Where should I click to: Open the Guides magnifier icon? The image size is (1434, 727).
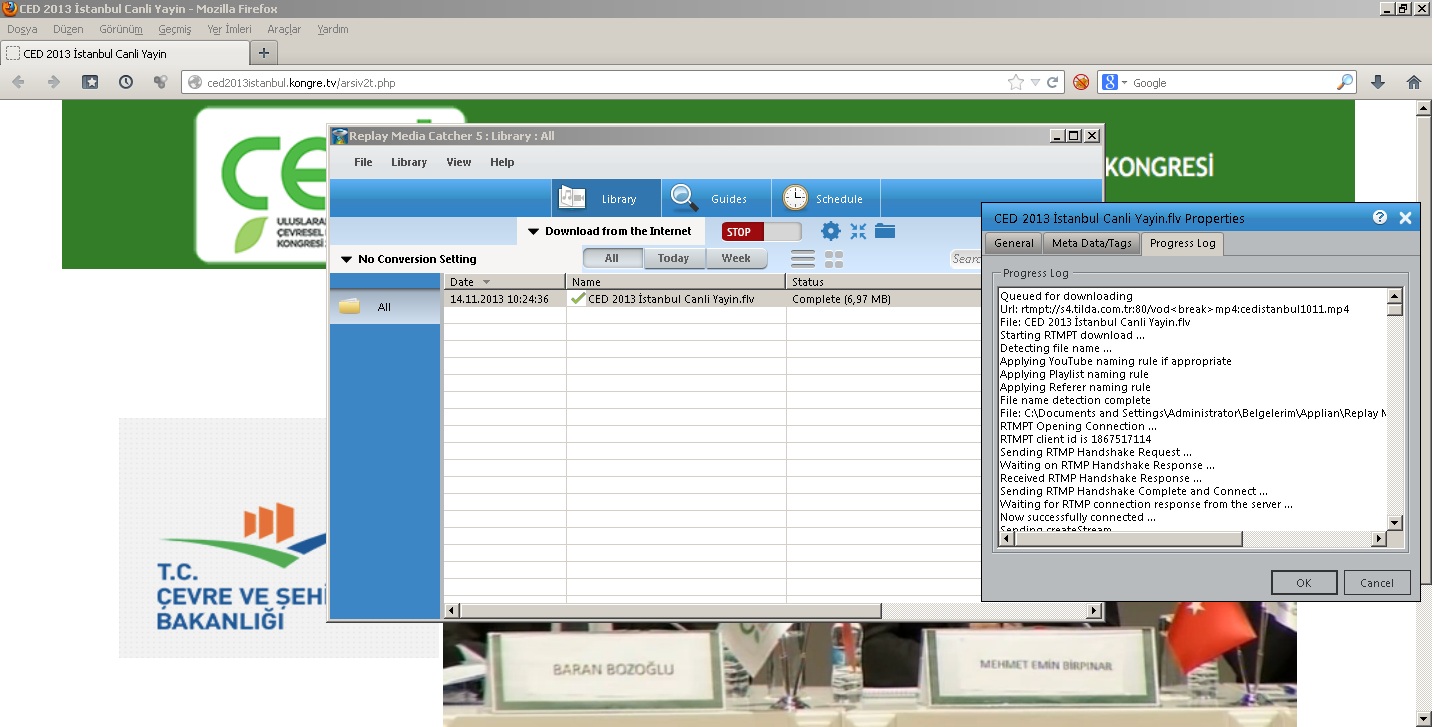pyautogui.click(x=685, y=198)
